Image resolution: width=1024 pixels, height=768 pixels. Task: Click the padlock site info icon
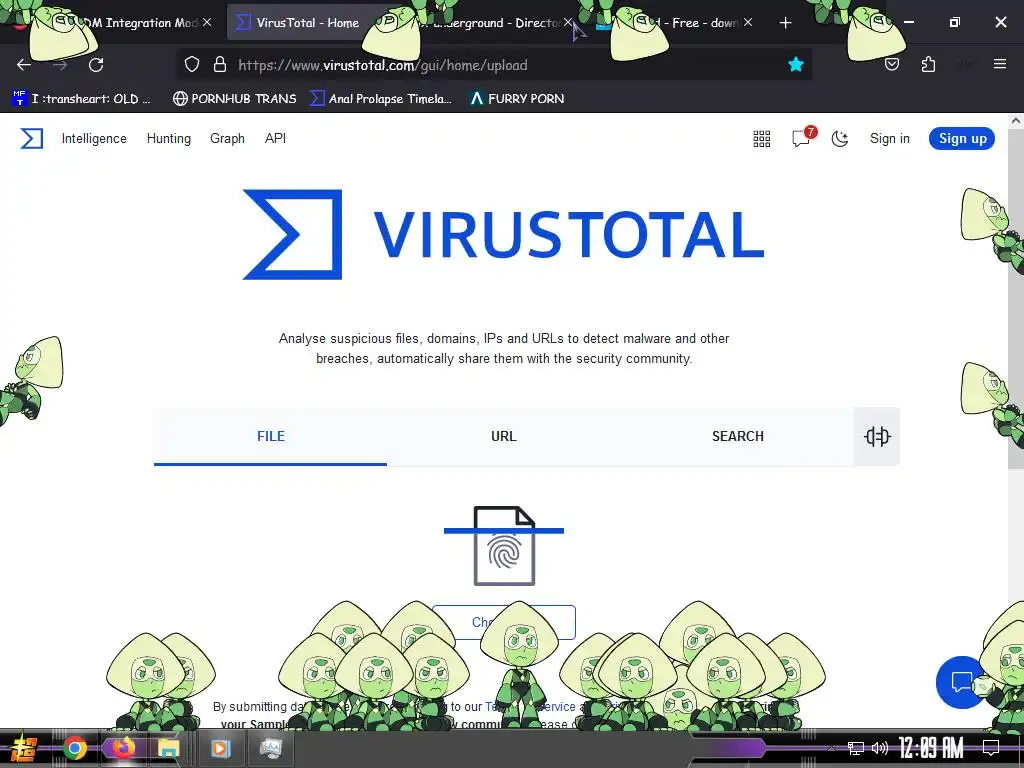(x=220, y=65)
